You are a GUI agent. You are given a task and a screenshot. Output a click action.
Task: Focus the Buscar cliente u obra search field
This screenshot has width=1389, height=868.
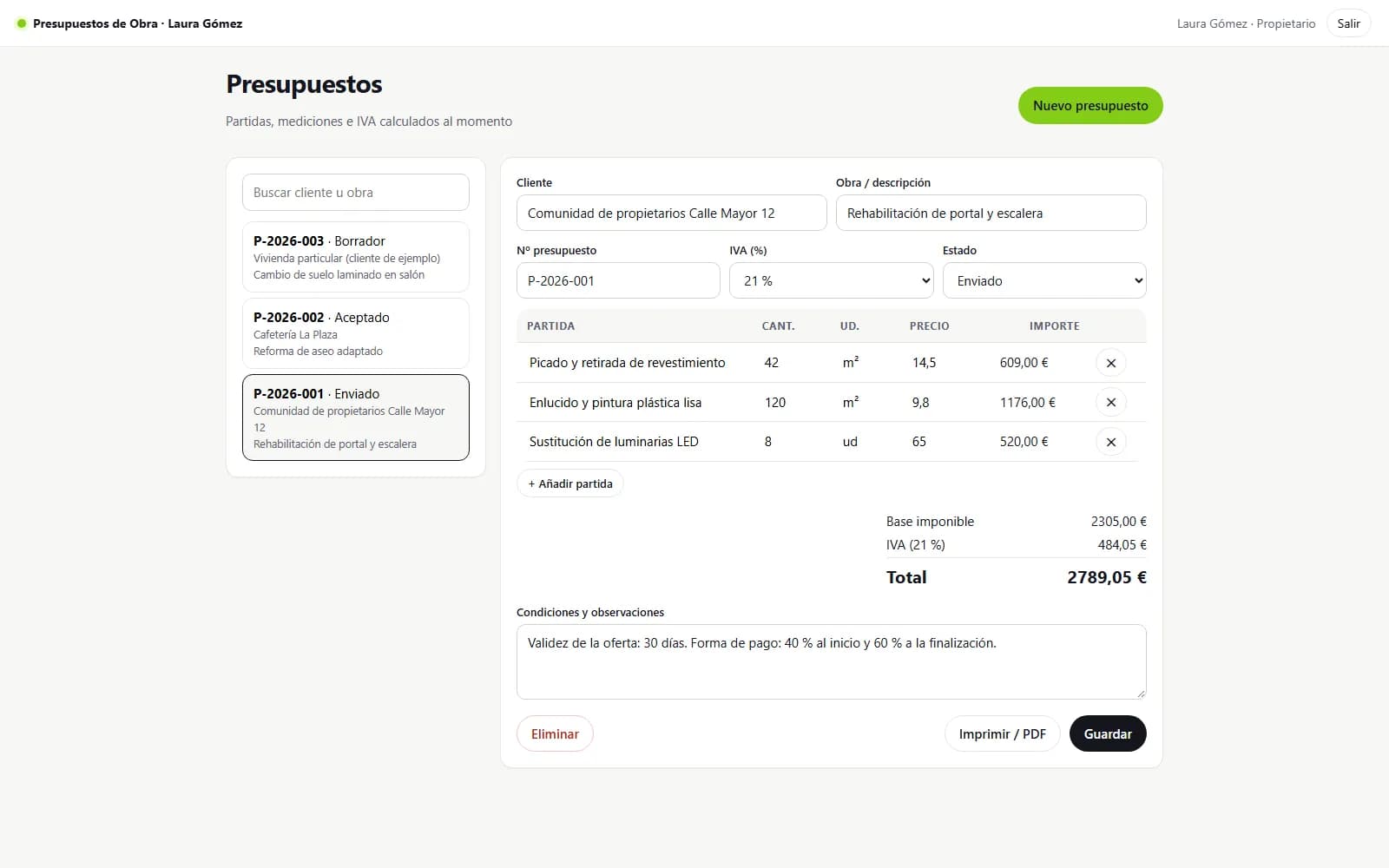(x=356, y=192)
